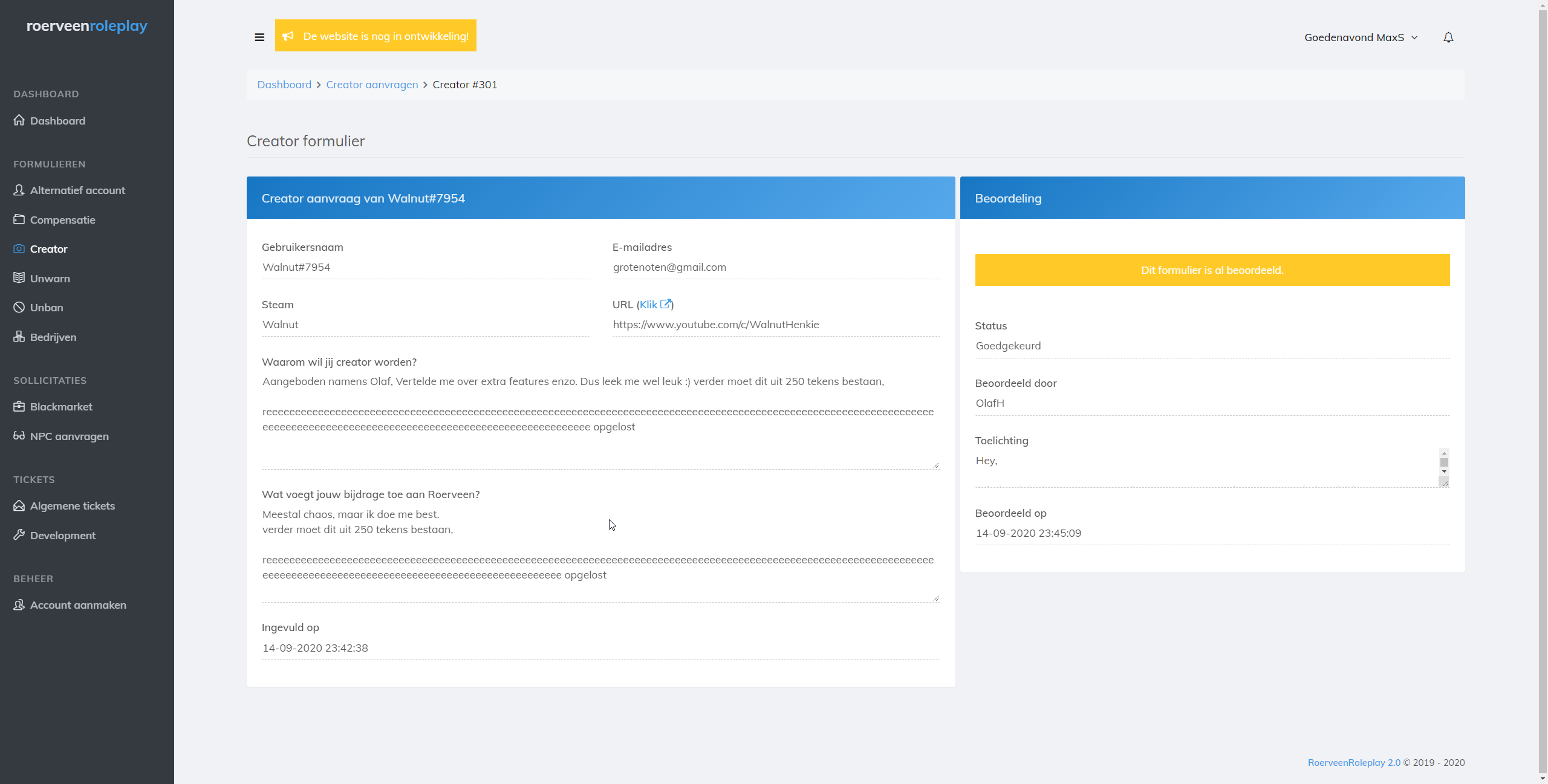The width and height of the screenshot is (1548, 784).
Task: Click the notification bell icon
Action: coord(1448,37)
